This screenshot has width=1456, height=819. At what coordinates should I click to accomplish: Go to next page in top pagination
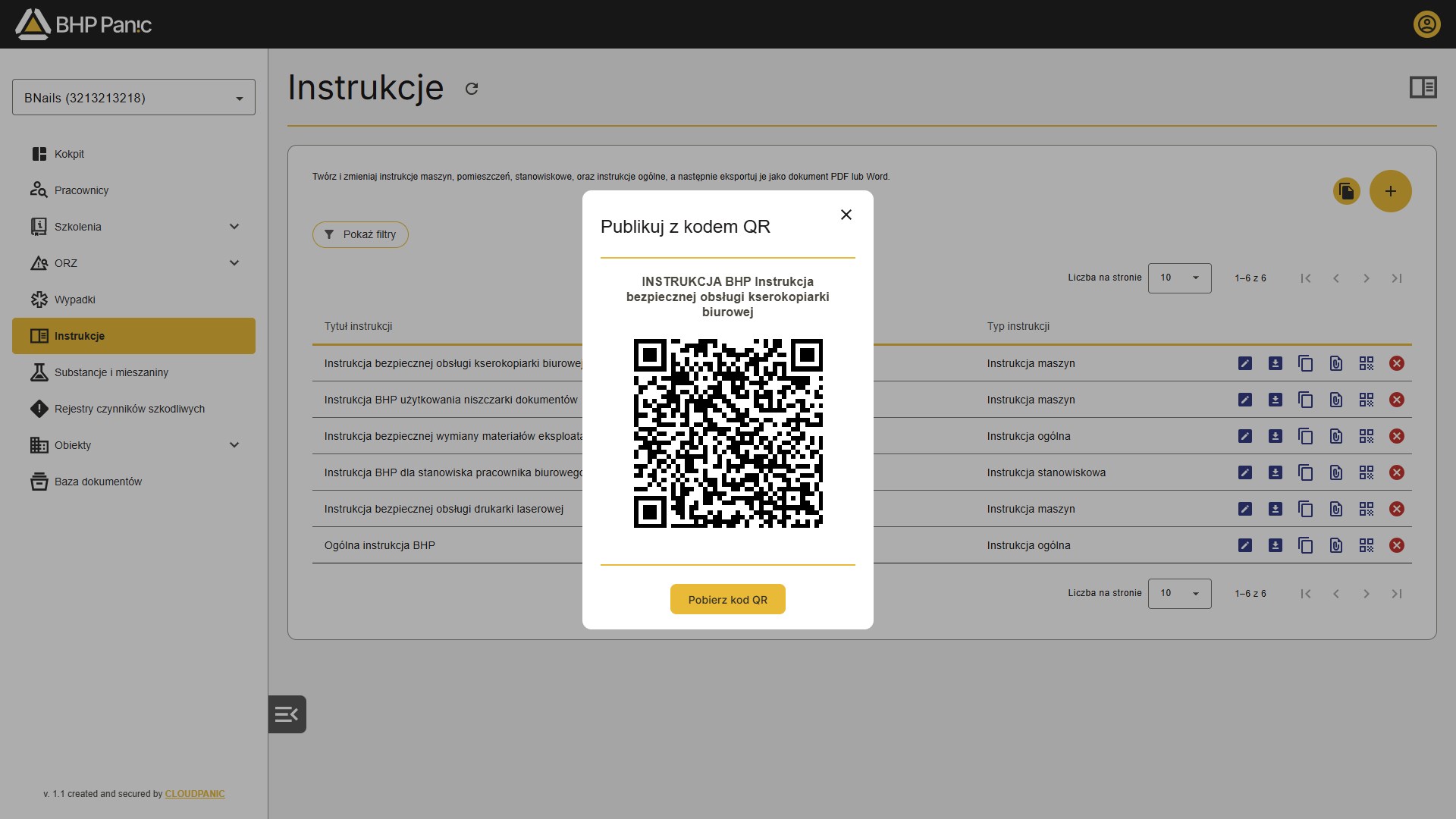[1366, 278]
